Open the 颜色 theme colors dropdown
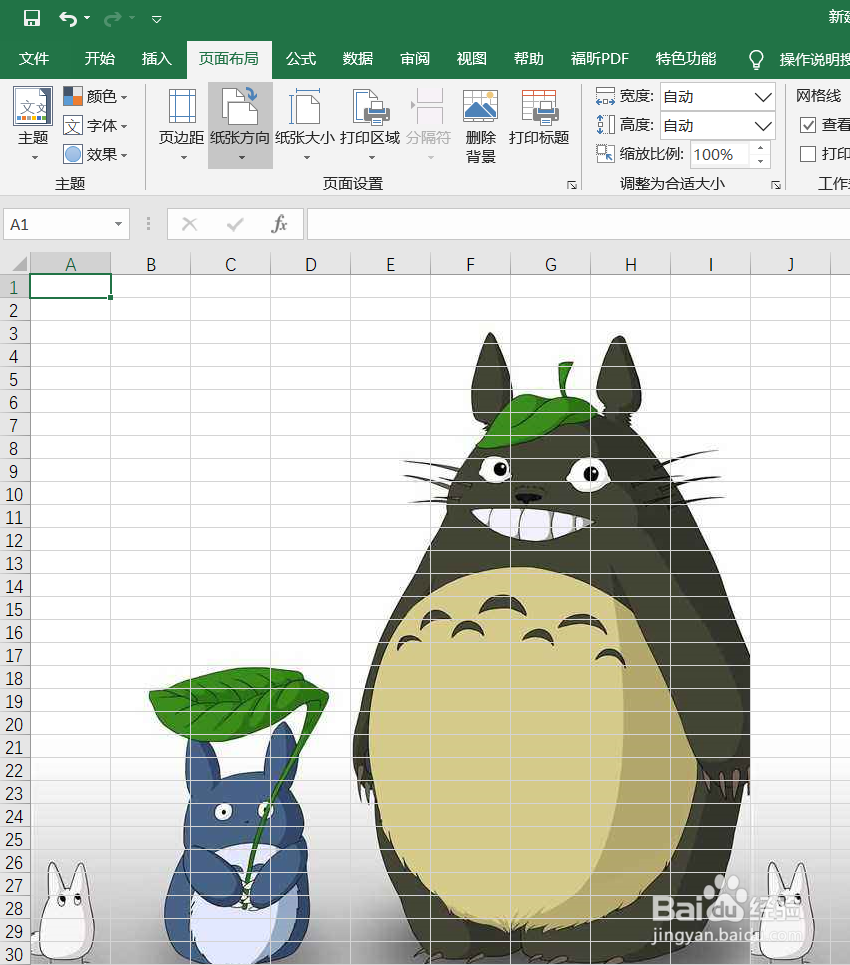Image resolution: width=850 pixels, height=965 pixels. (x=95, y=97)
